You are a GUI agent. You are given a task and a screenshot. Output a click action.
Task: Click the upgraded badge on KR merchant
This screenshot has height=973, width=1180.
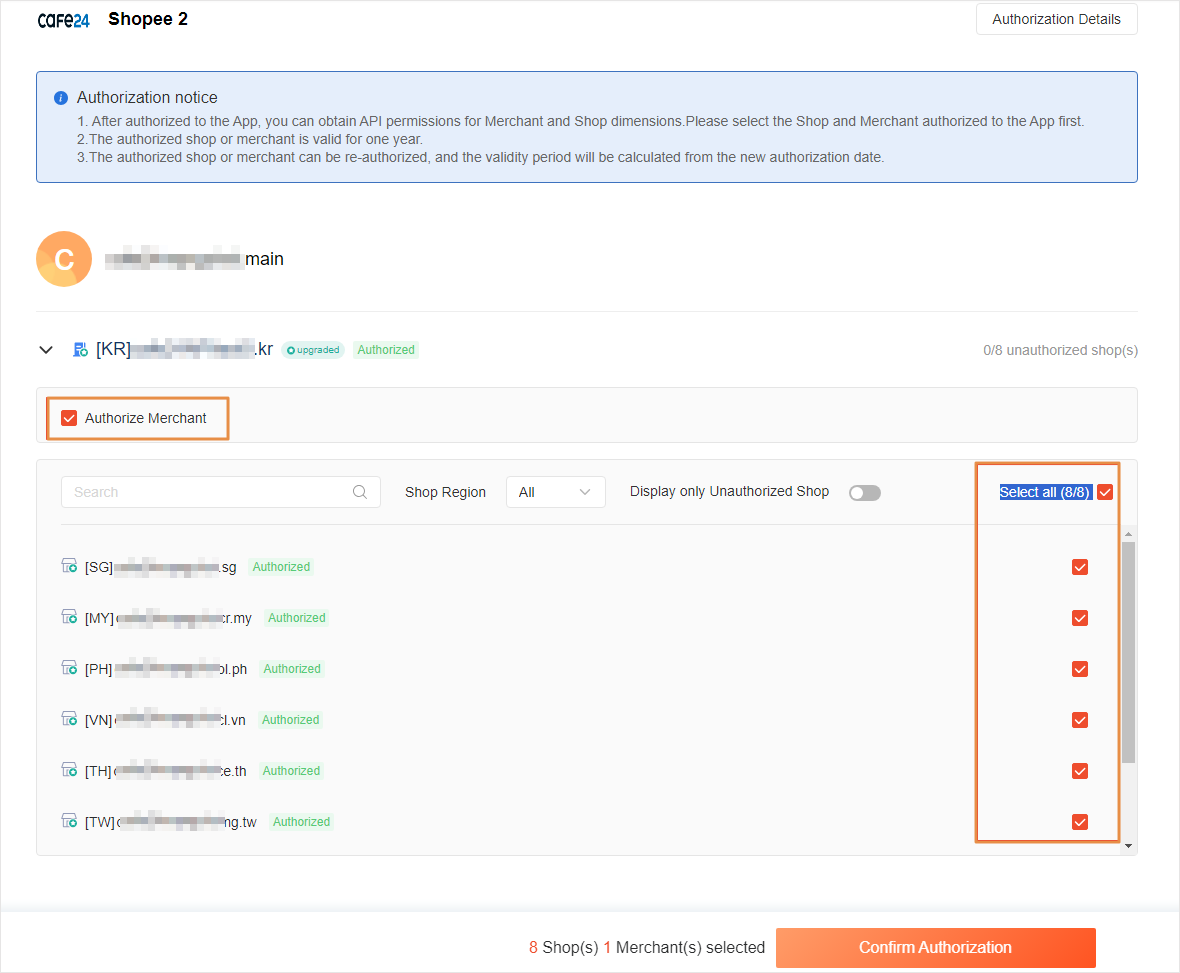(x=313, y=350)
